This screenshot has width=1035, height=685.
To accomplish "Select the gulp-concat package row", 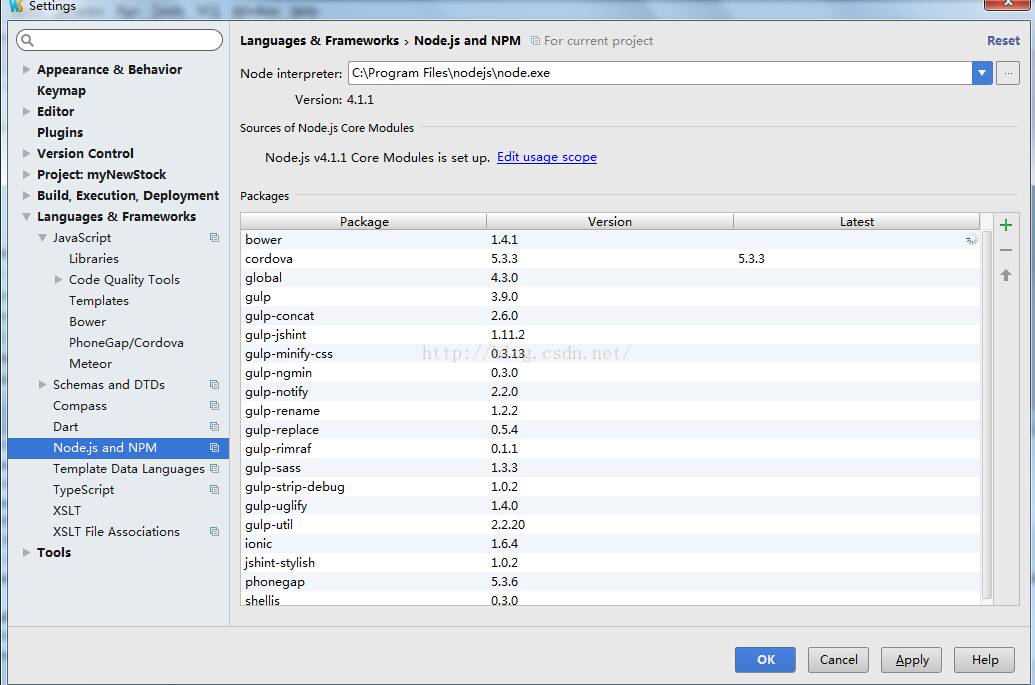I will click(x=611, y=315).
